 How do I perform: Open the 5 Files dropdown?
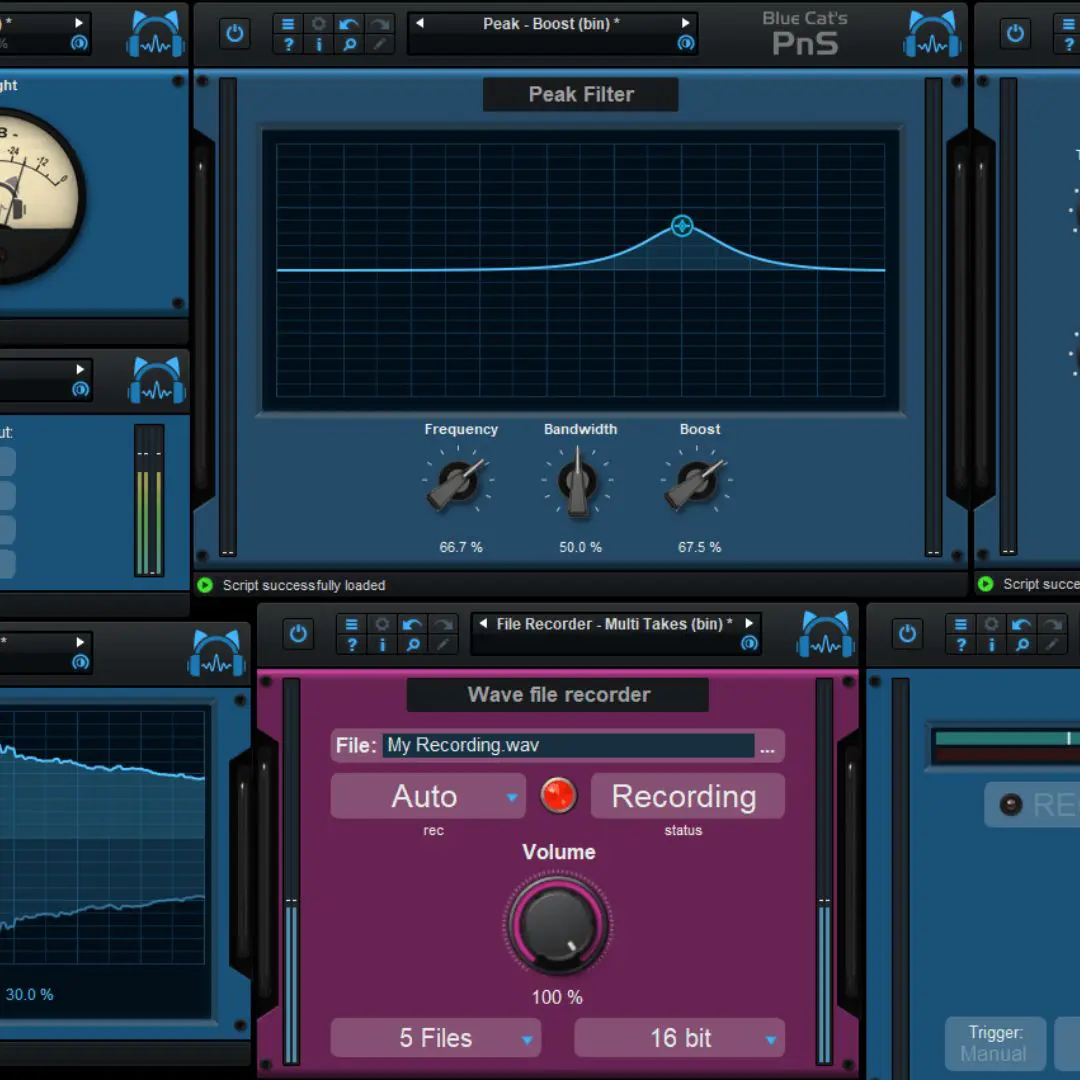(435, 1037)
